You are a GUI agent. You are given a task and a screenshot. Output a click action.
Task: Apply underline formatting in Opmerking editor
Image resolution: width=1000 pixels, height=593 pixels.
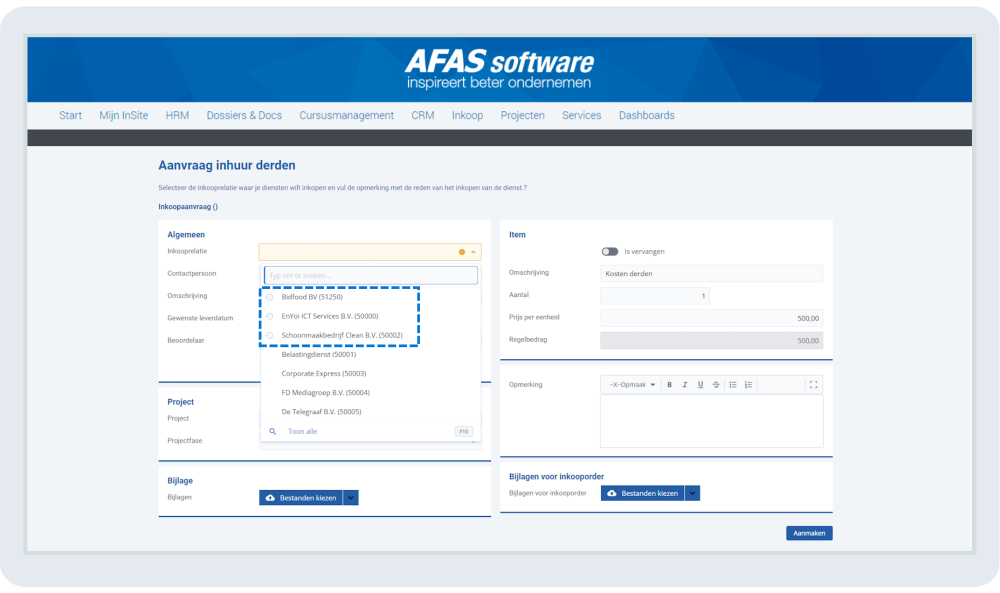pyautogui.click(x=700, y=384)
